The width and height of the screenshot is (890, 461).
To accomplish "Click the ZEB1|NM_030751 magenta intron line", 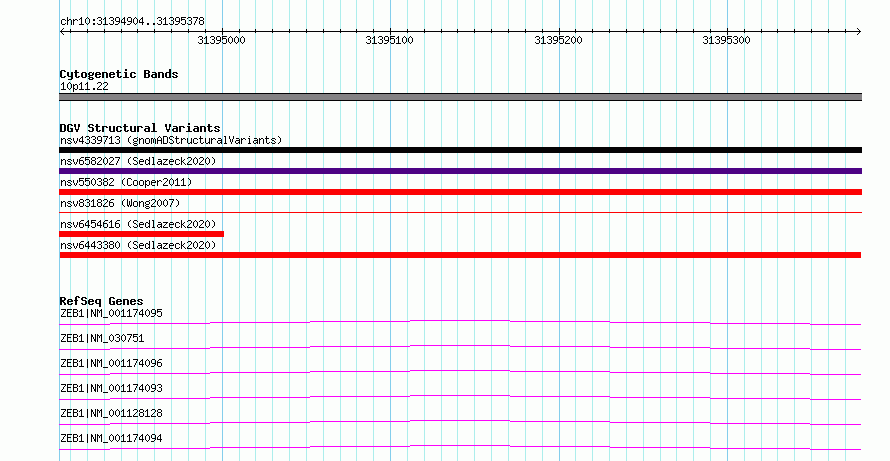I will pos(460,347).
